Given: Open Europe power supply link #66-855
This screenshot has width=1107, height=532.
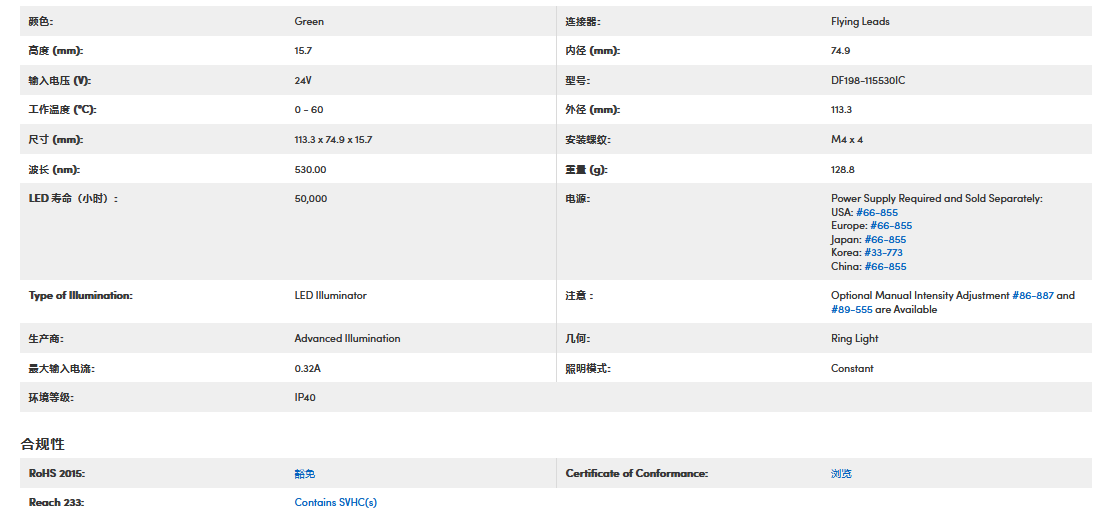Looking at the screenshot, I should click(x=890, y=226).
